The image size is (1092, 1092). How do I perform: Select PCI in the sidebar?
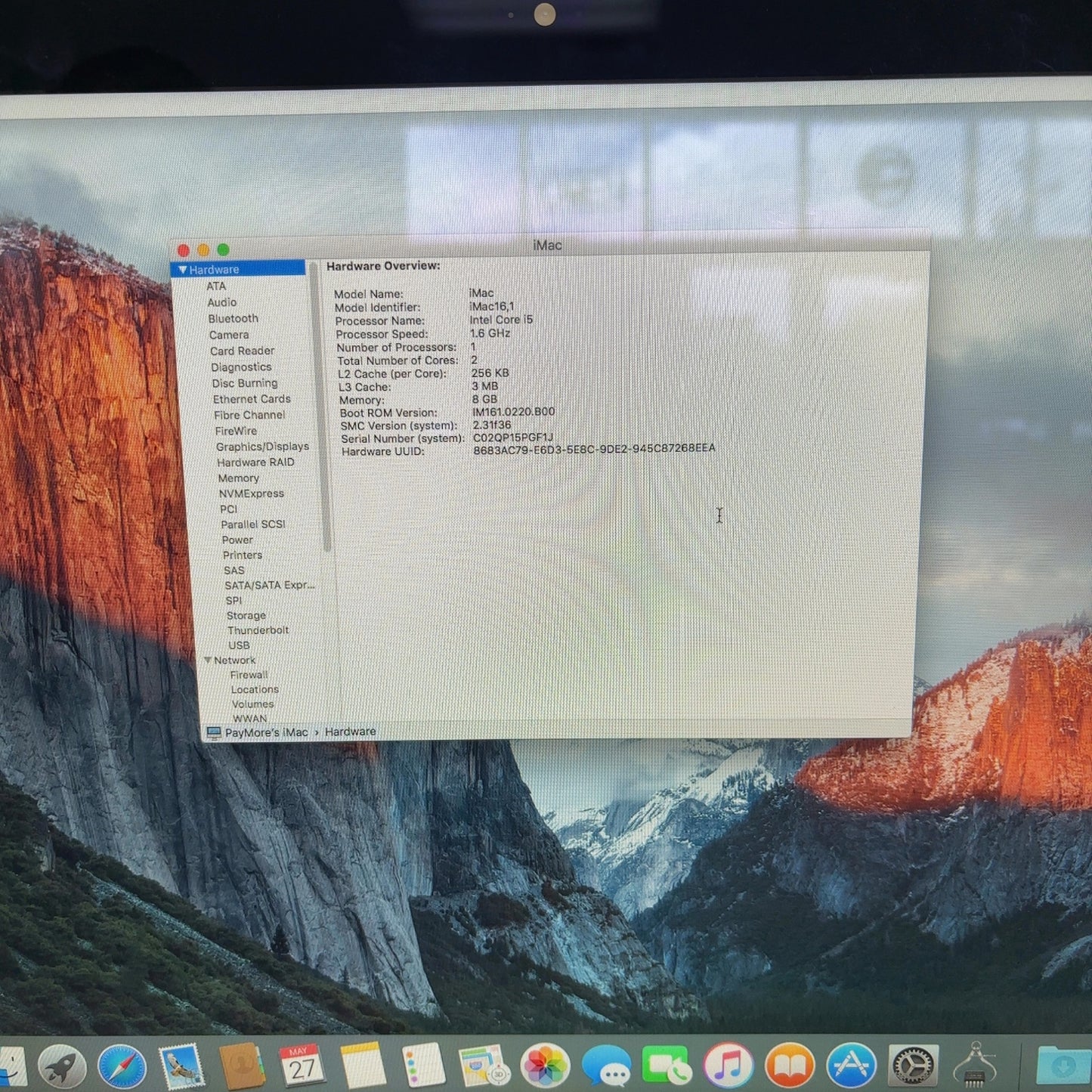coord(228,509)
